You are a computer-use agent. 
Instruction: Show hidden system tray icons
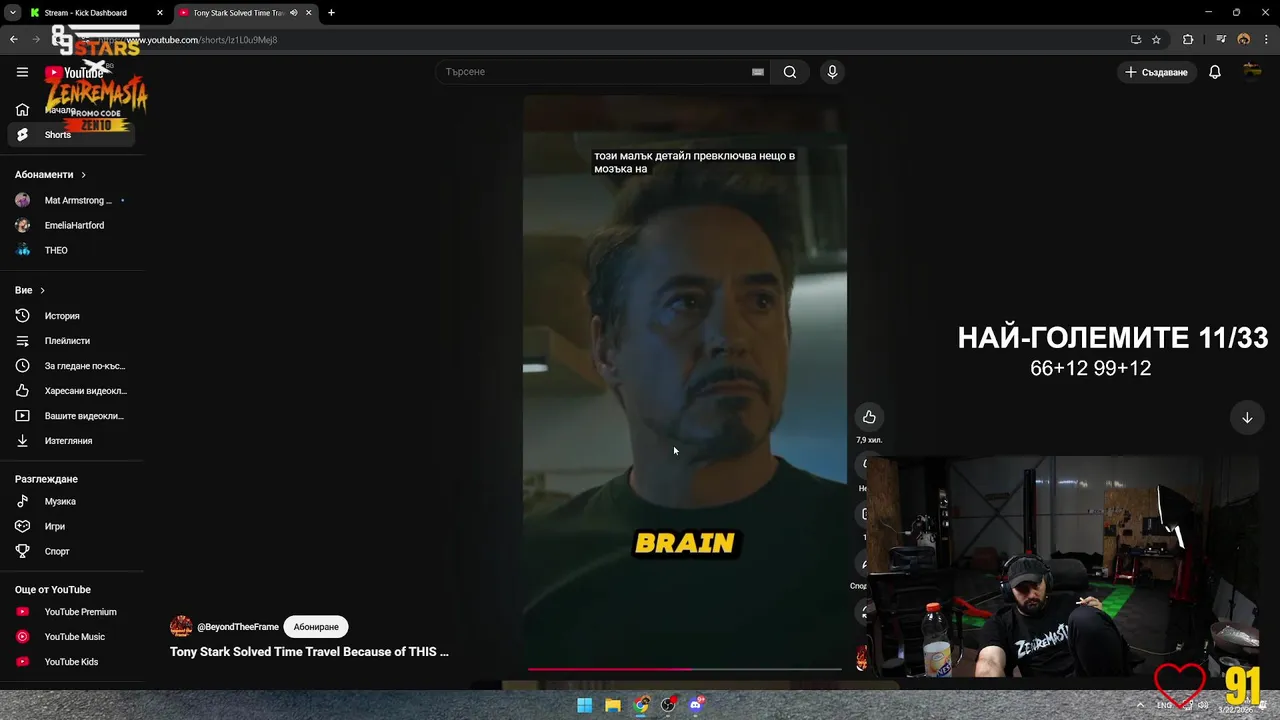[1139, 705]
